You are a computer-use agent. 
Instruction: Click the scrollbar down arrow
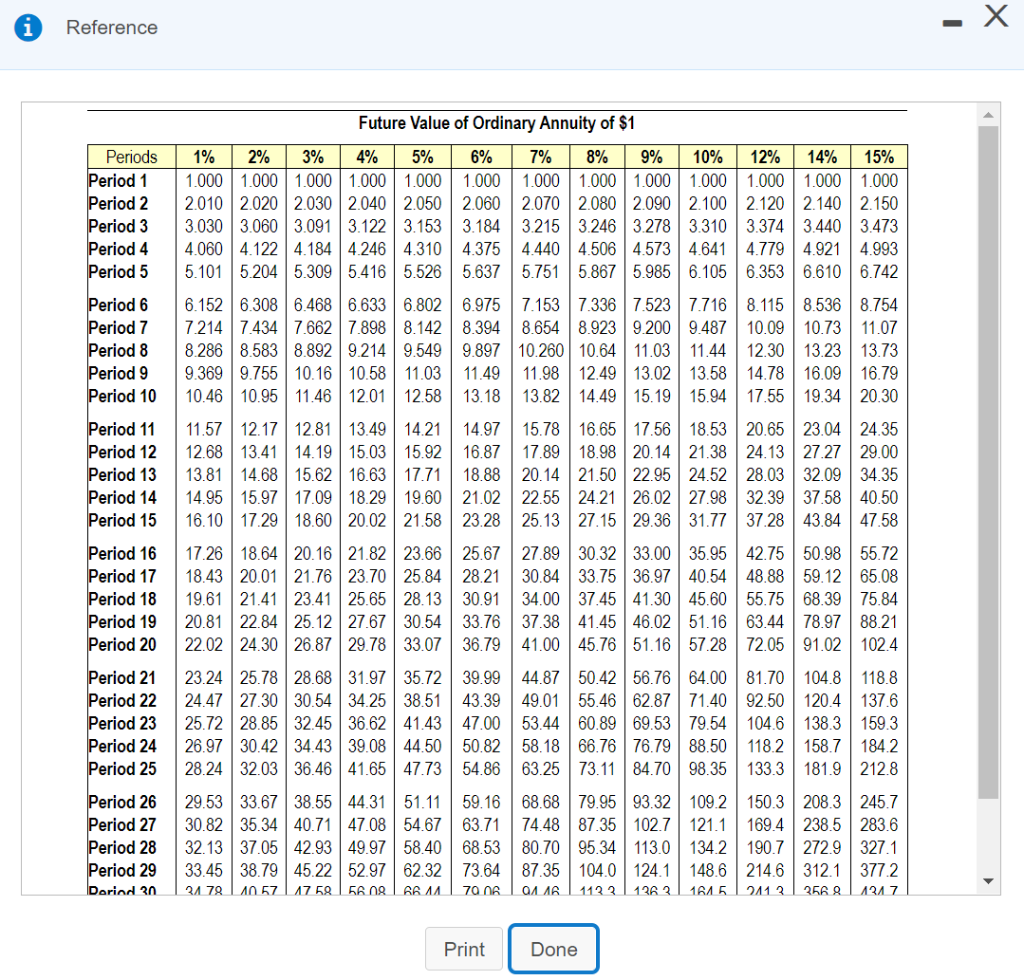click(988, 881)
